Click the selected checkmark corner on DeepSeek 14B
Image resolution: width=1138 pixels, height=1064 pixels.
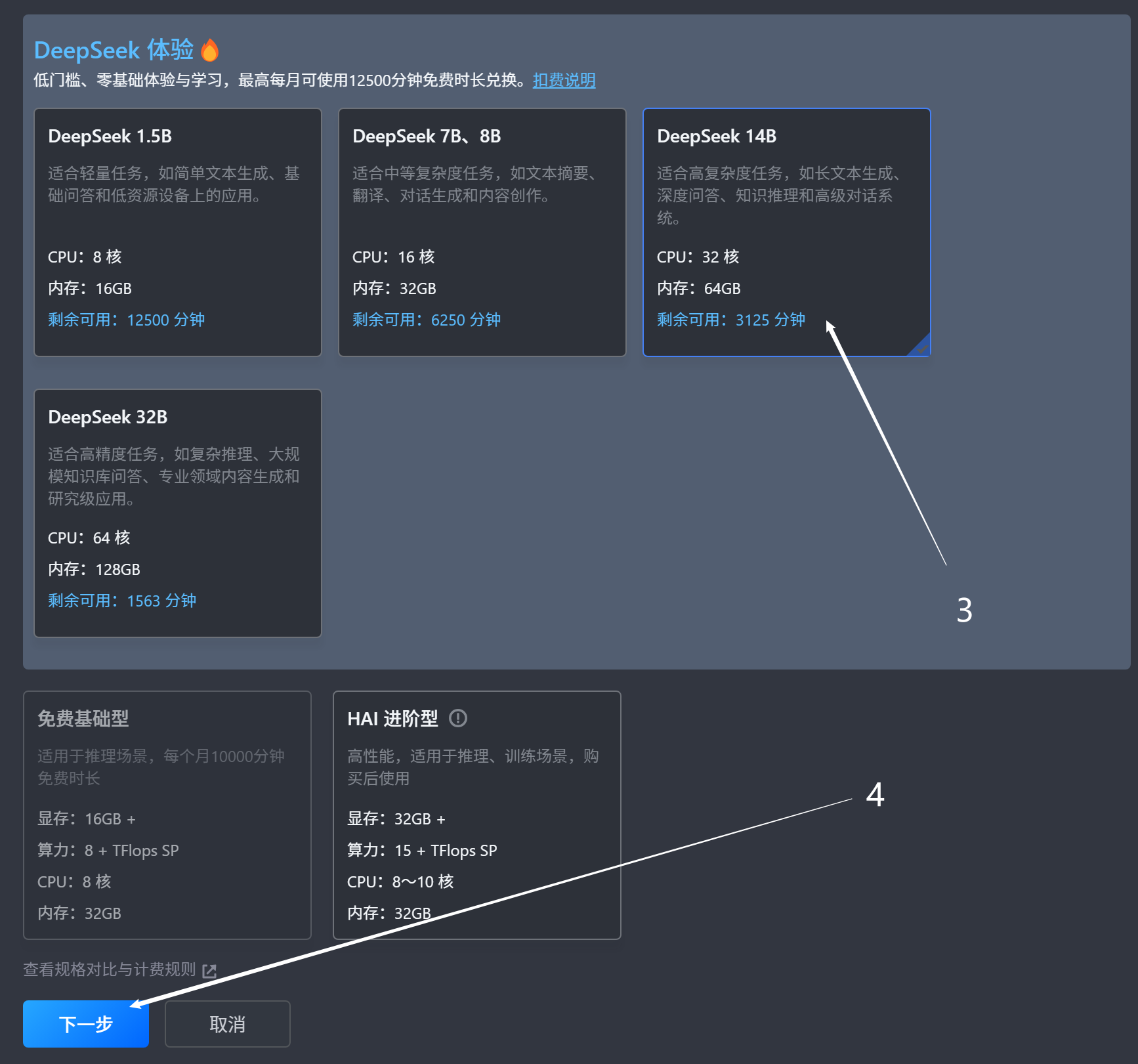[920, 346]
